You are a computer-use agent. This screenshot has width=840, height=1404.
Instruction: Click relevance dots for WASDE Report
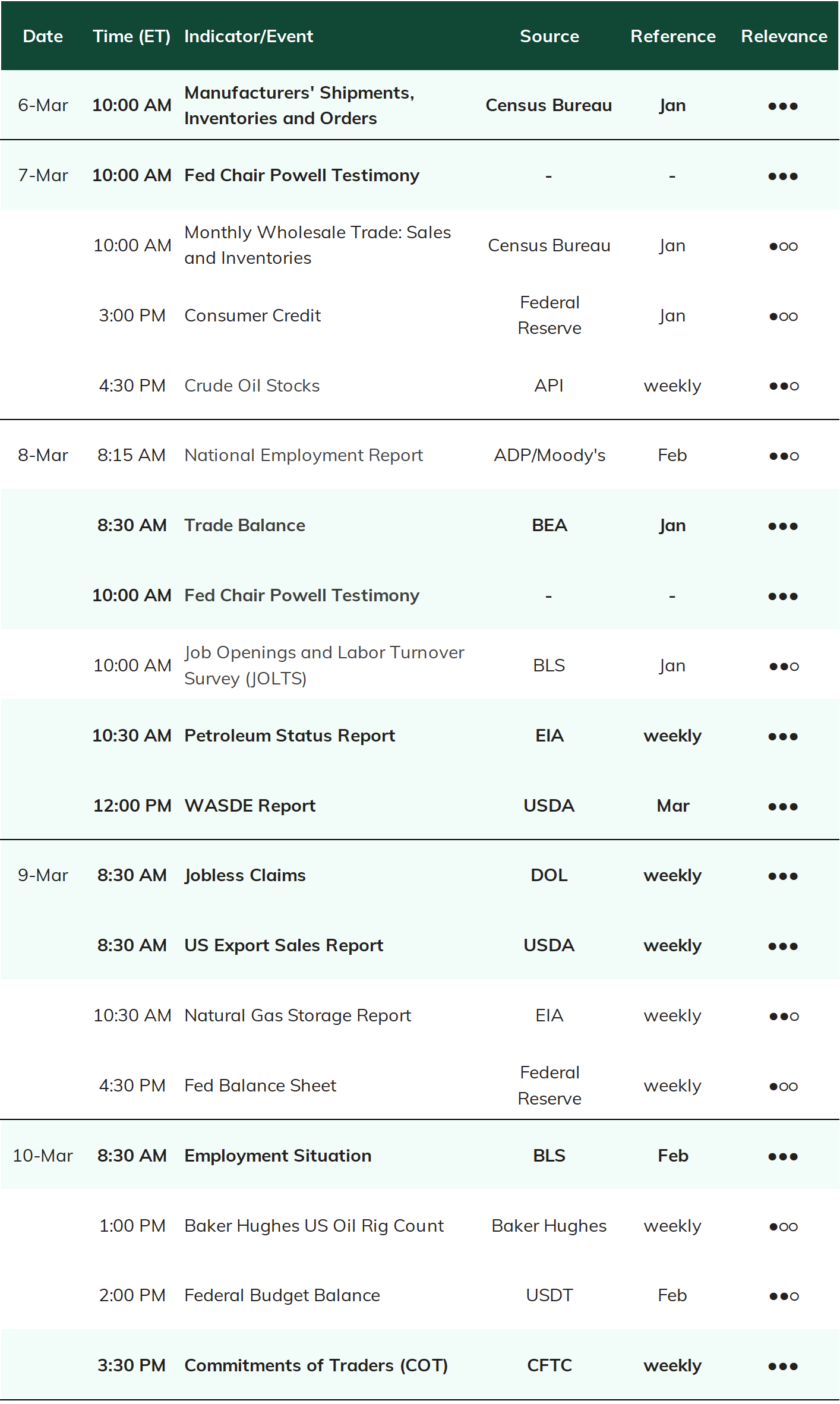783,806
